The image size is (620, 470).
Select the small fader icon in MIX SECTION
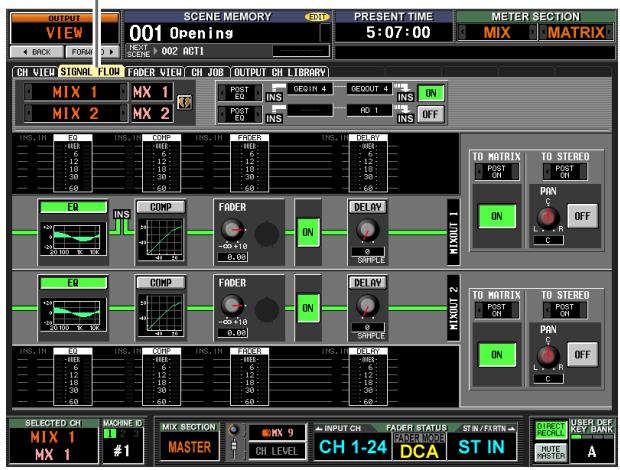[x=234, y=447]
